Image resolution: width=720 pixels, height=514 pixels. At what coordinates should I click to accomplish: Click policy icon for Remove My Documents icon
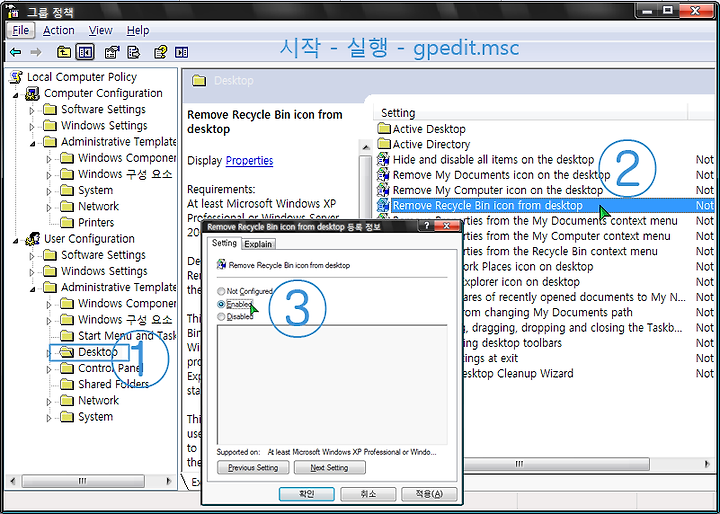[x=383, y=175]
